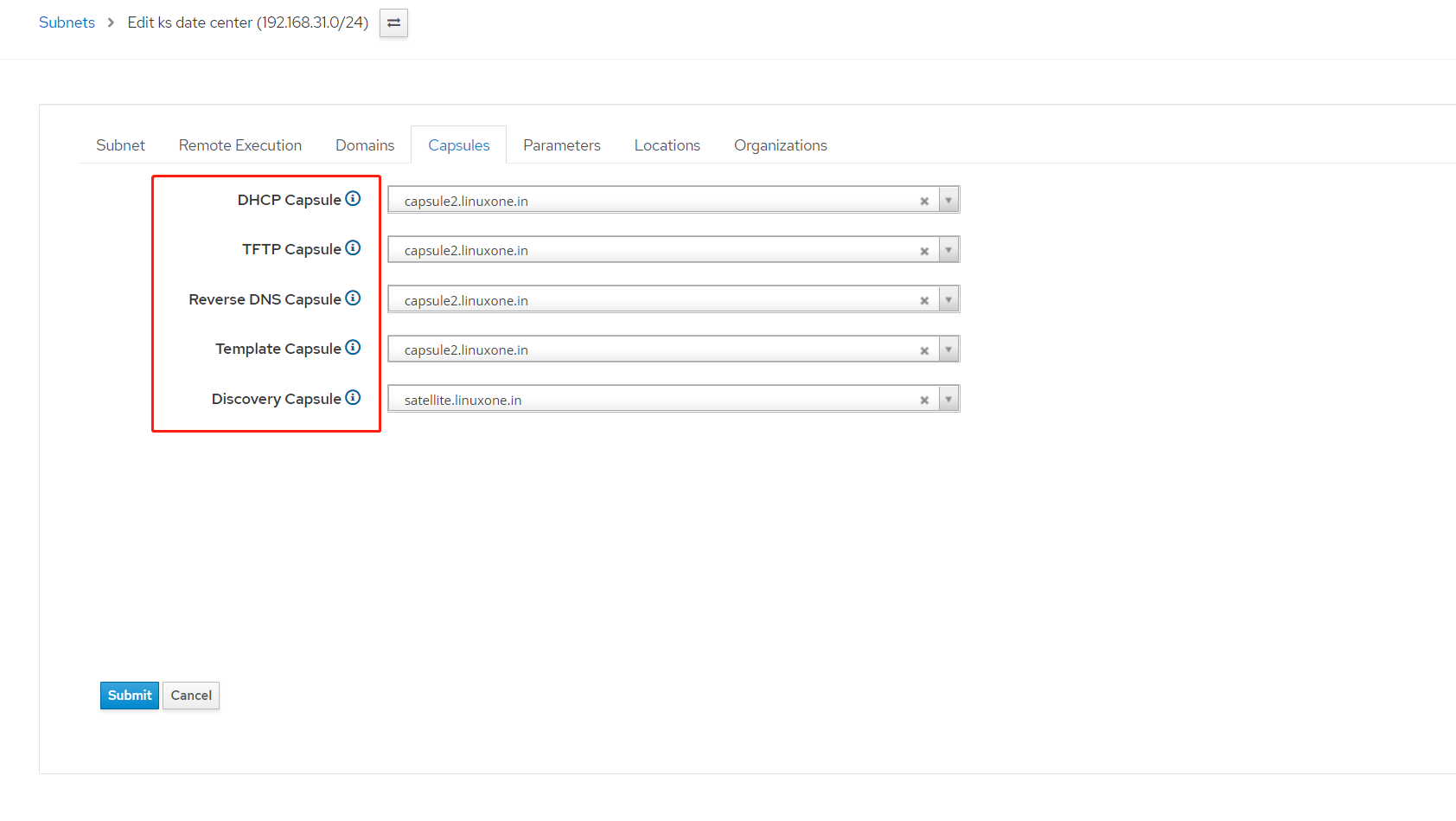This screenshot has width=1456, height=821.
Task: Clear the DHCP Capsule selection with x
Action: click(x=924, y=201)
